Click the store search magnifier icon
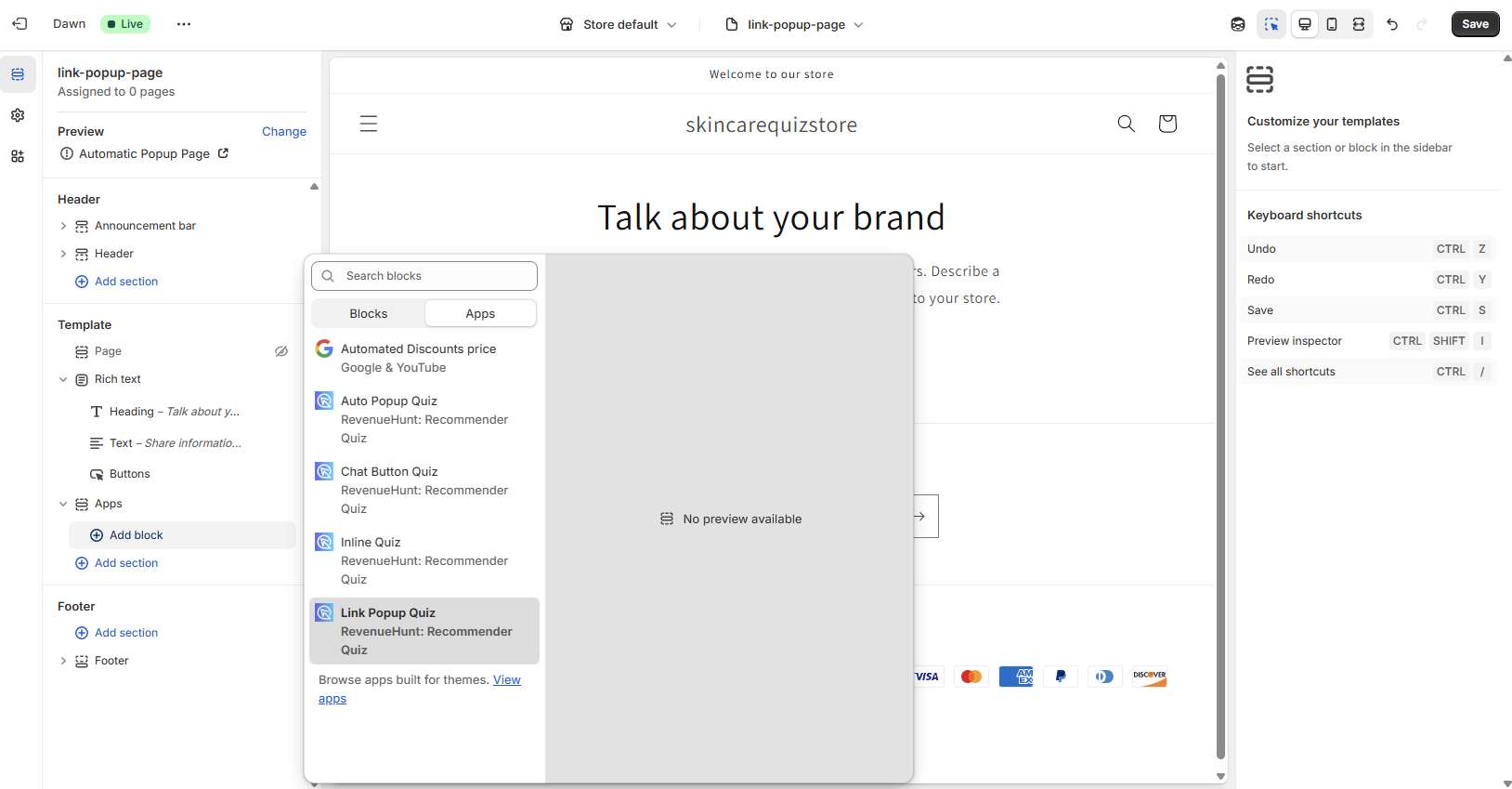 click(1126, 124)
